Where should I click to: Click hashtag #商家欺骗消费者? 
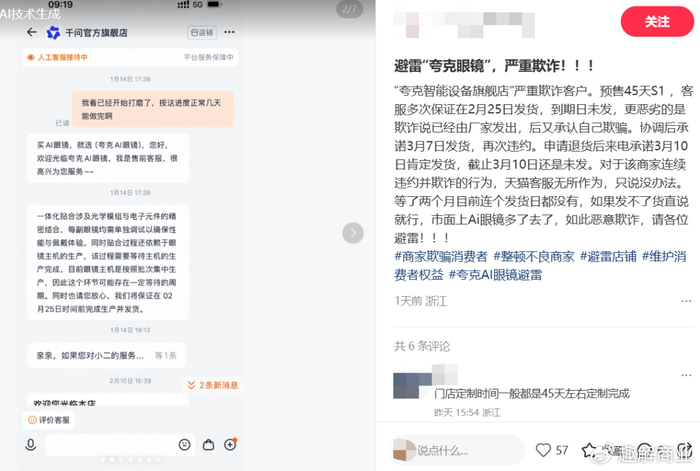[441, 257]
